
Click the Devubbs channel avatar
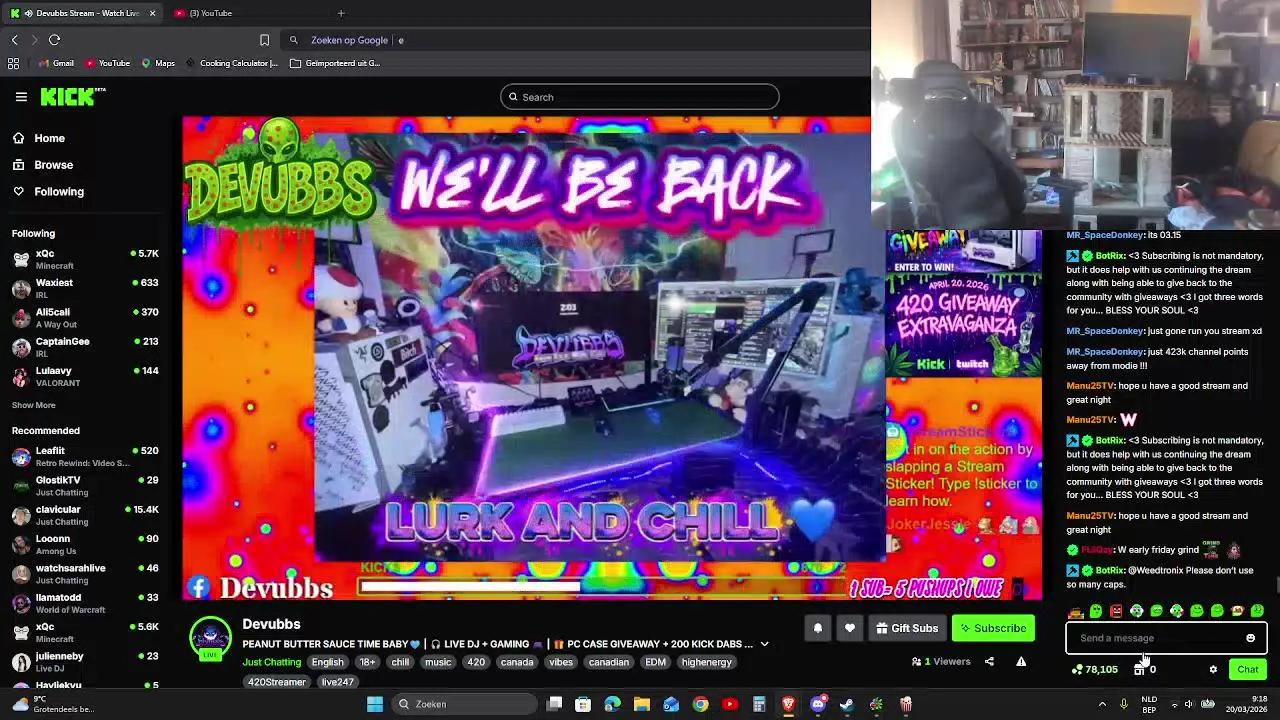(x=210, y=639)
